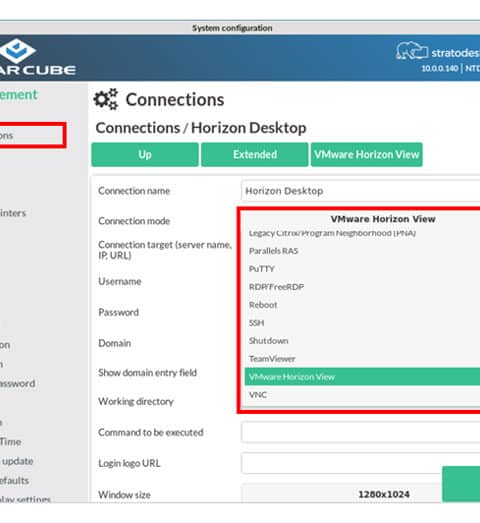Choose RDP/FreeRDP connection mode

click(276, 287)
